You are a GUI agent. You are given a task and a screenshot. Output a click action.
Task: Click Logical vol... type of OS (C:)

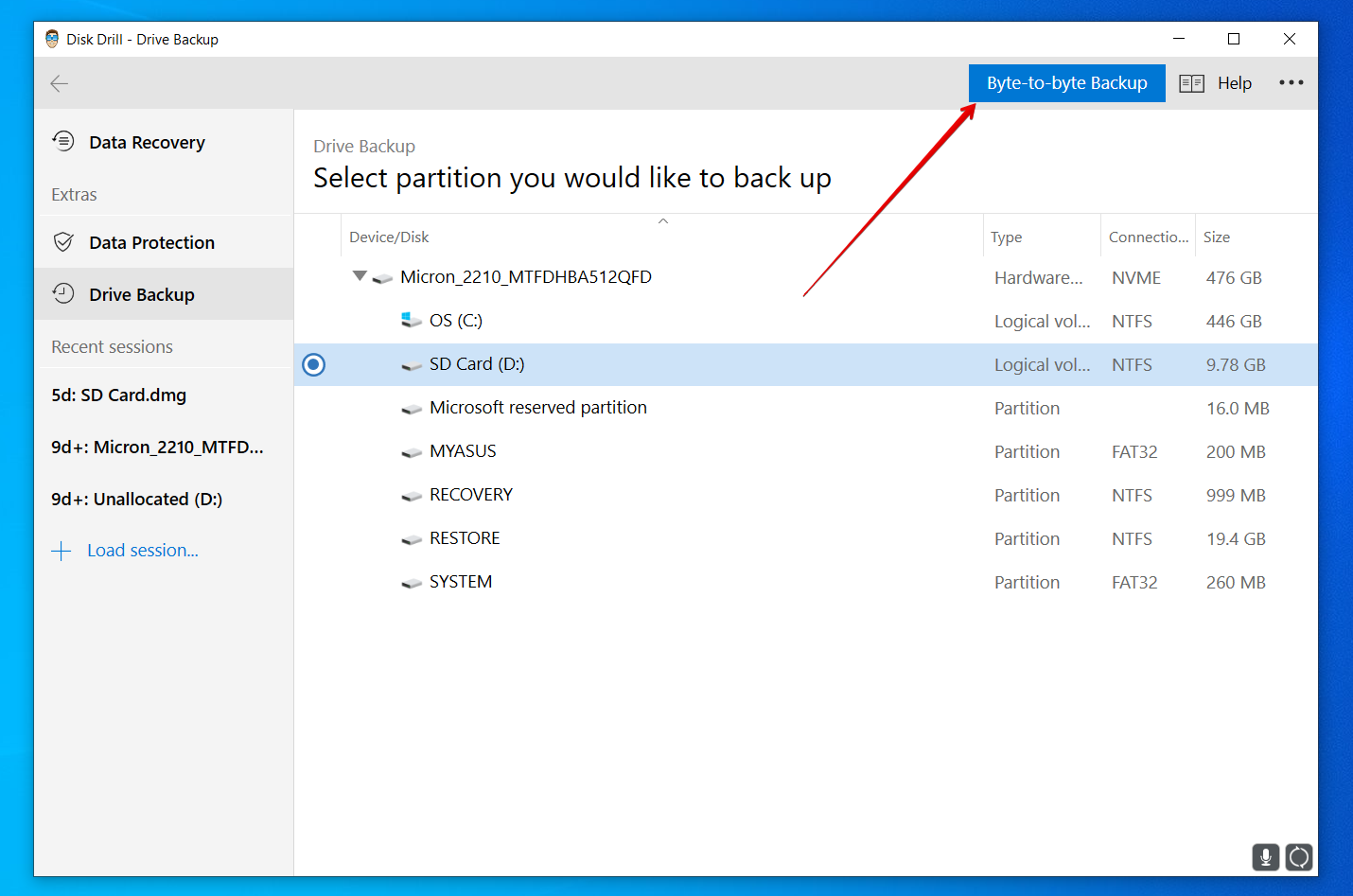1042,322
